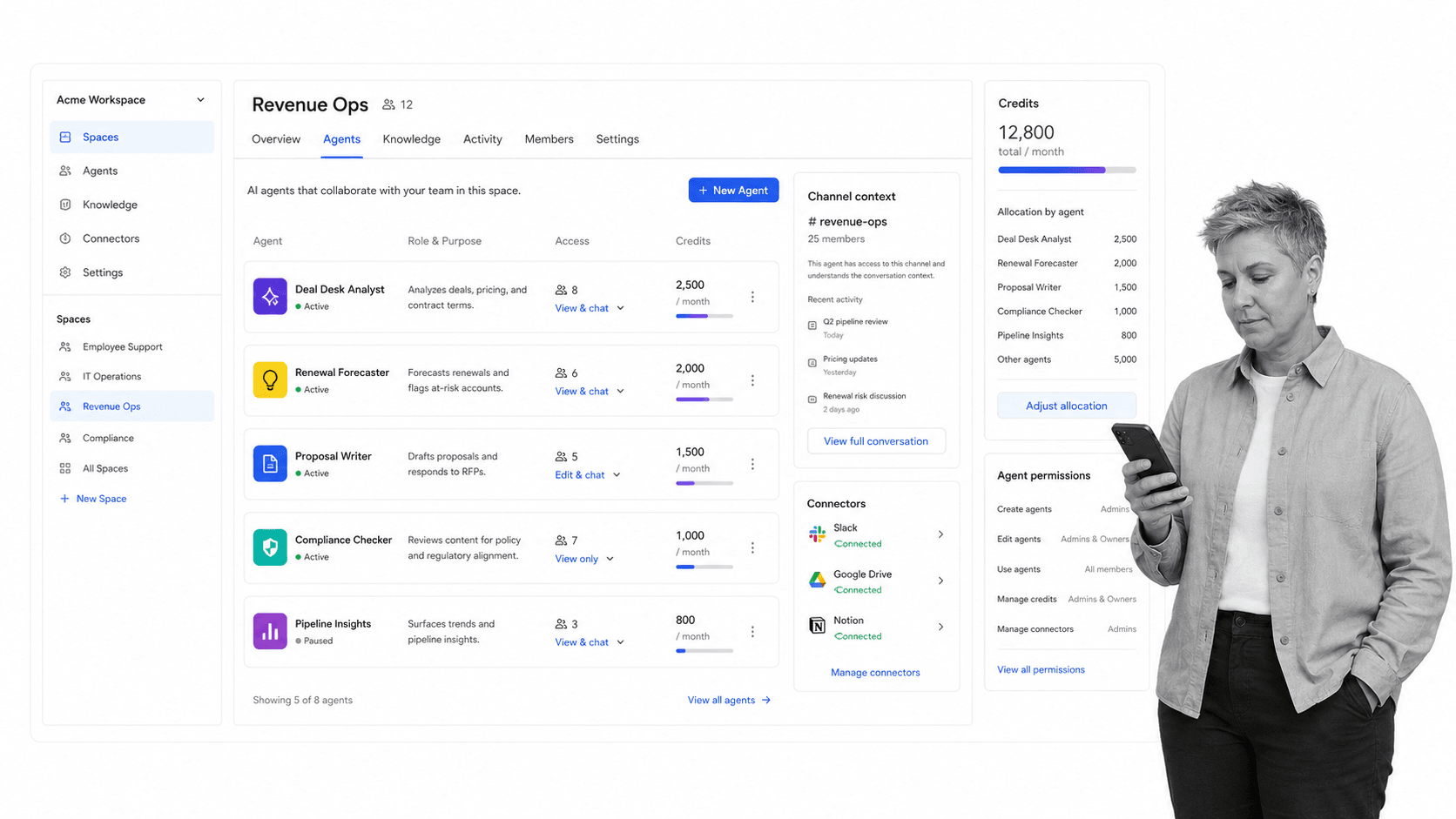The width and height of the screenshot is (1456, 819).
Task: Click the Pricing updates activity icon
Action: click(x=812, y=363)
